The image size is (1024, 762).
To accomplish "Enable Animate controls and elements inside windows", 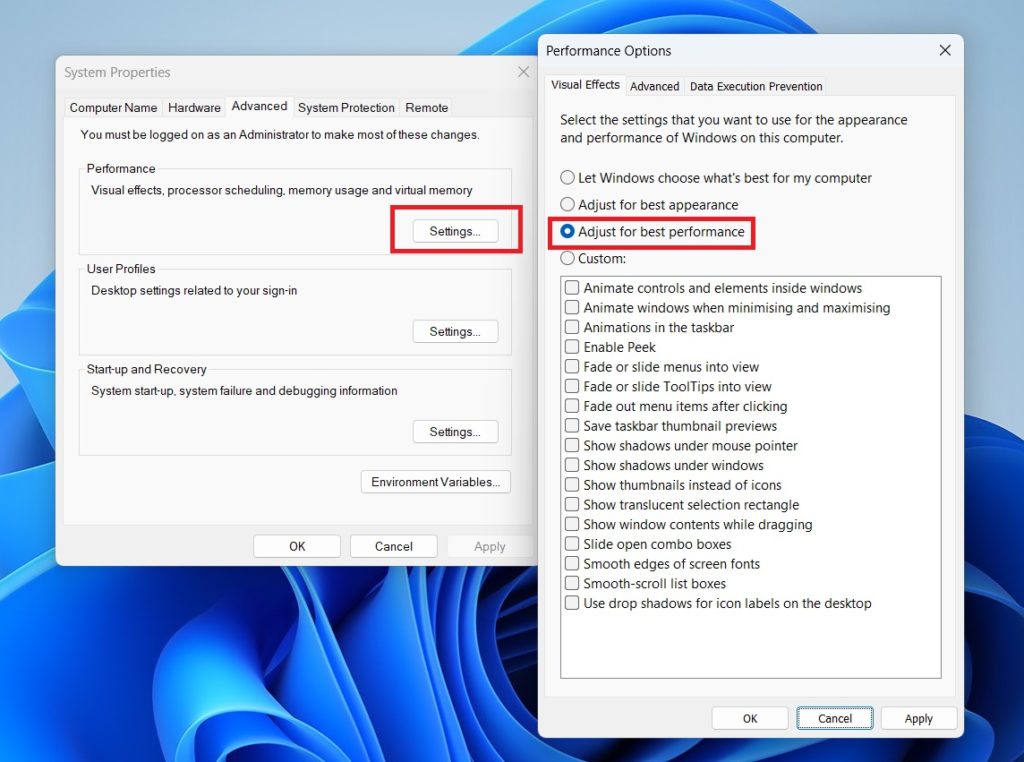I will tap(572, 287).
